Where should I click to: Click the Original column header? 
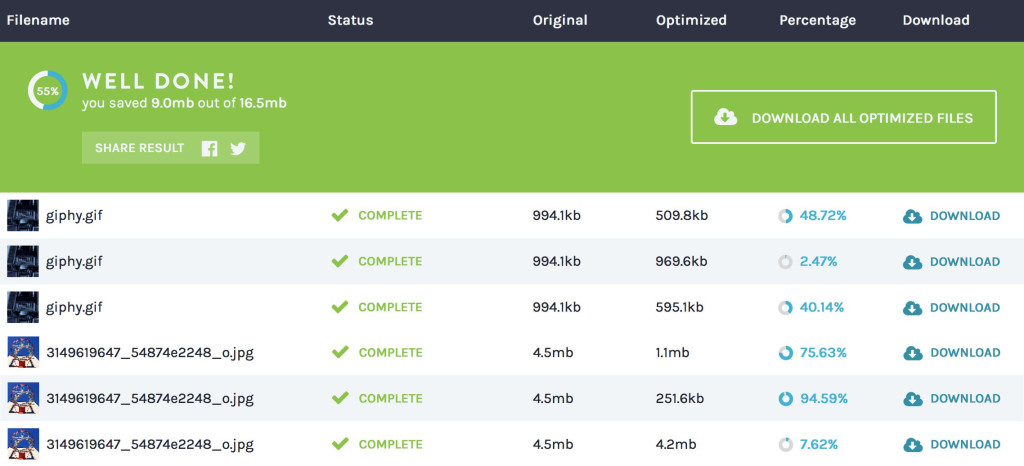tap(560, 20)
